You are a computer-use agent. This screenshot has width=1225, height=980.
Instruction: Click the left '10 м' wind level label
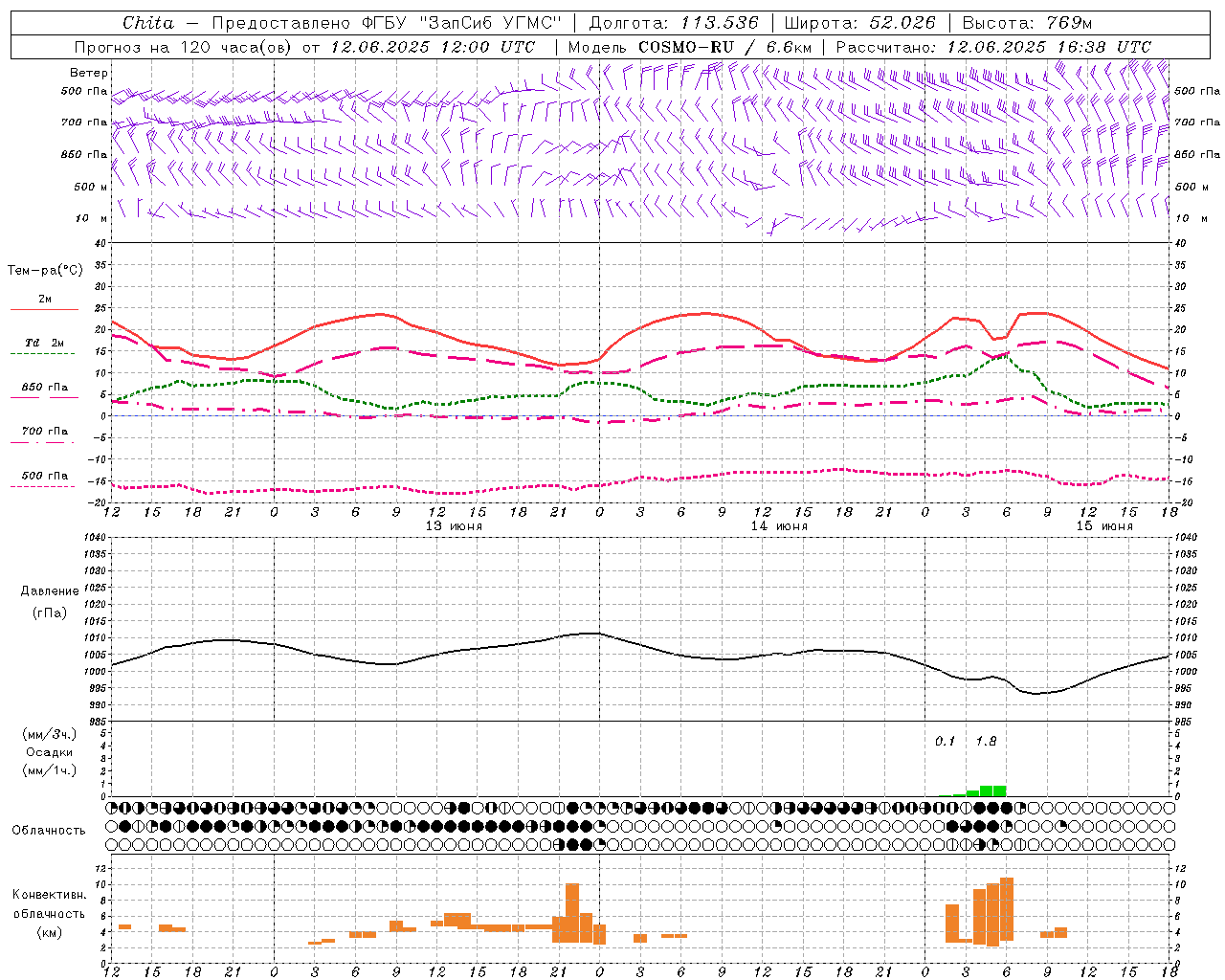click(x=93, y=218)
